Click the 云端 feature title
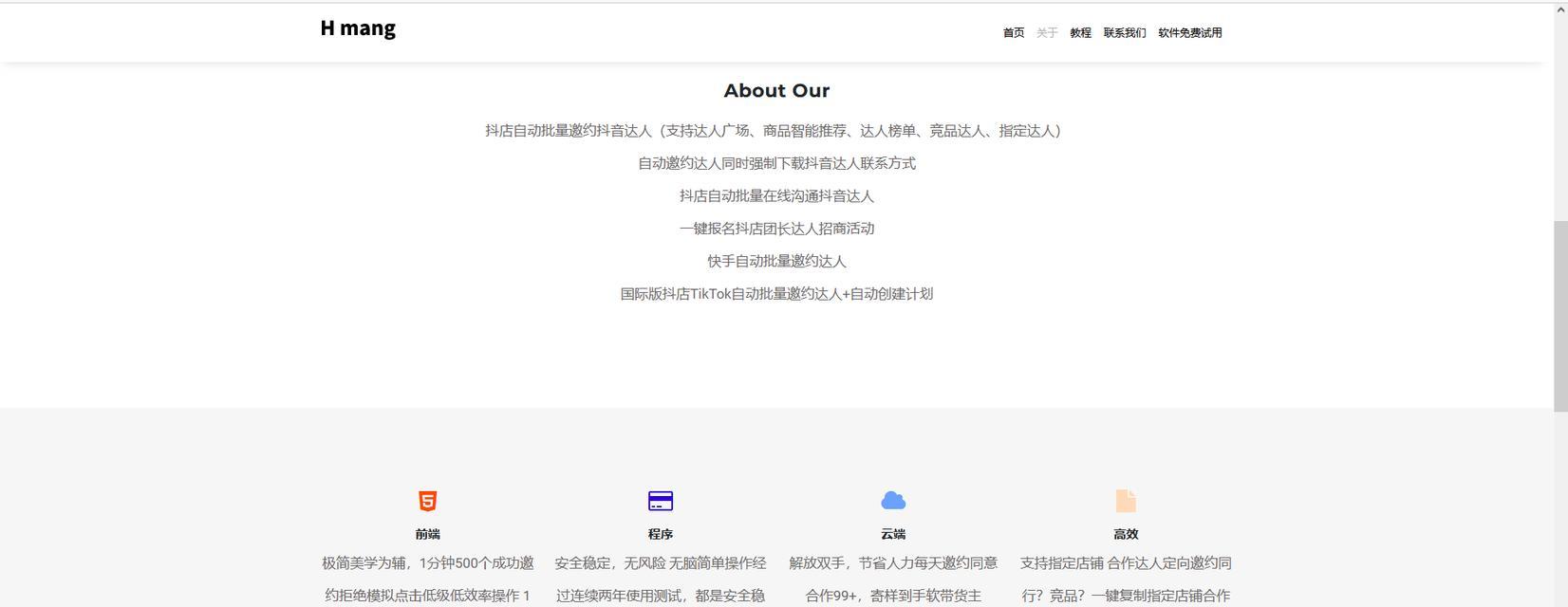The height and width of the screenshot is (607, 1568). [893, 534]
